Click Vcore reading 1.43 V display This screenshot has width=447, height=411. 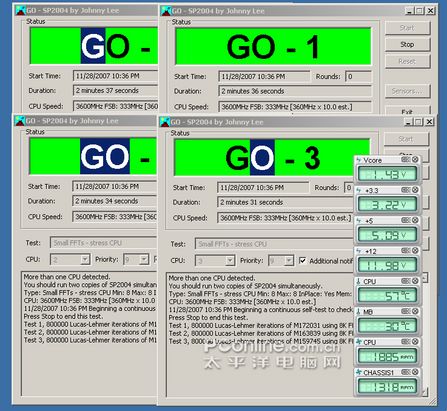pos(387,174)
